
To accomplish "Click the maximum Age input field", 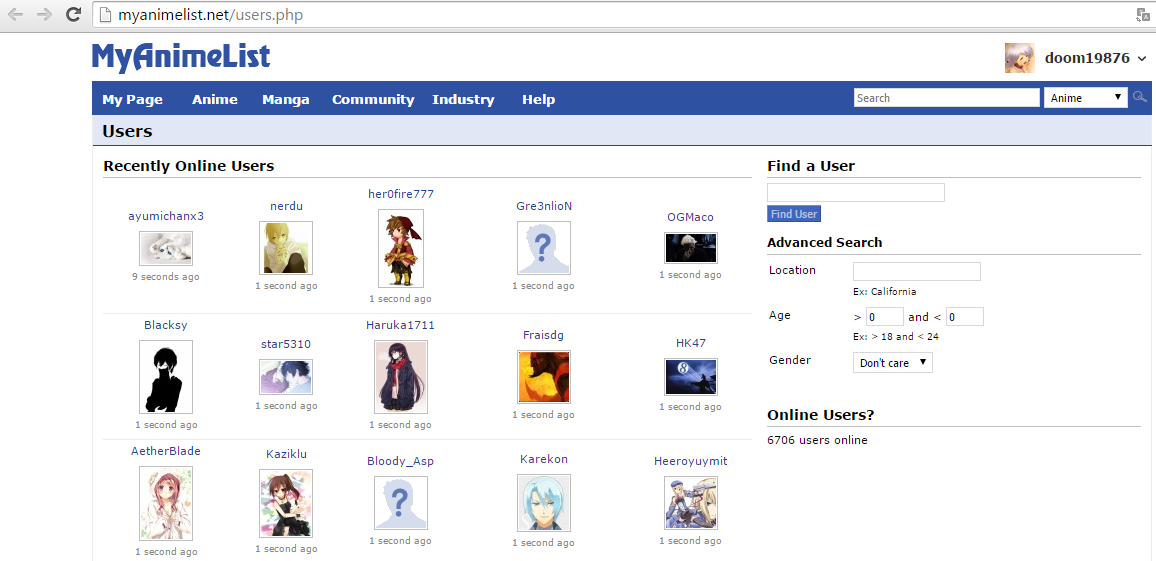I will 964,317.
